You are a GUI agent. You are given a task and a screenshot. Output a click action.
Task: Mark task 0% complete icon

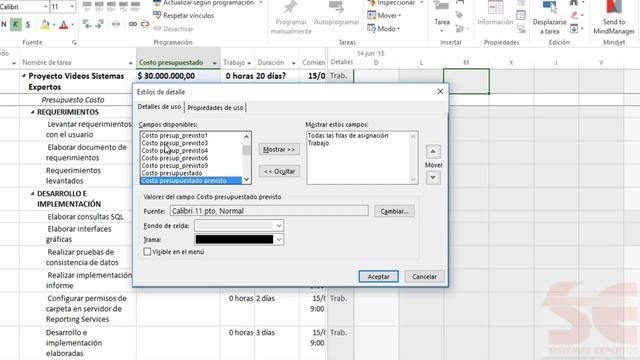[x=87, y=6]
